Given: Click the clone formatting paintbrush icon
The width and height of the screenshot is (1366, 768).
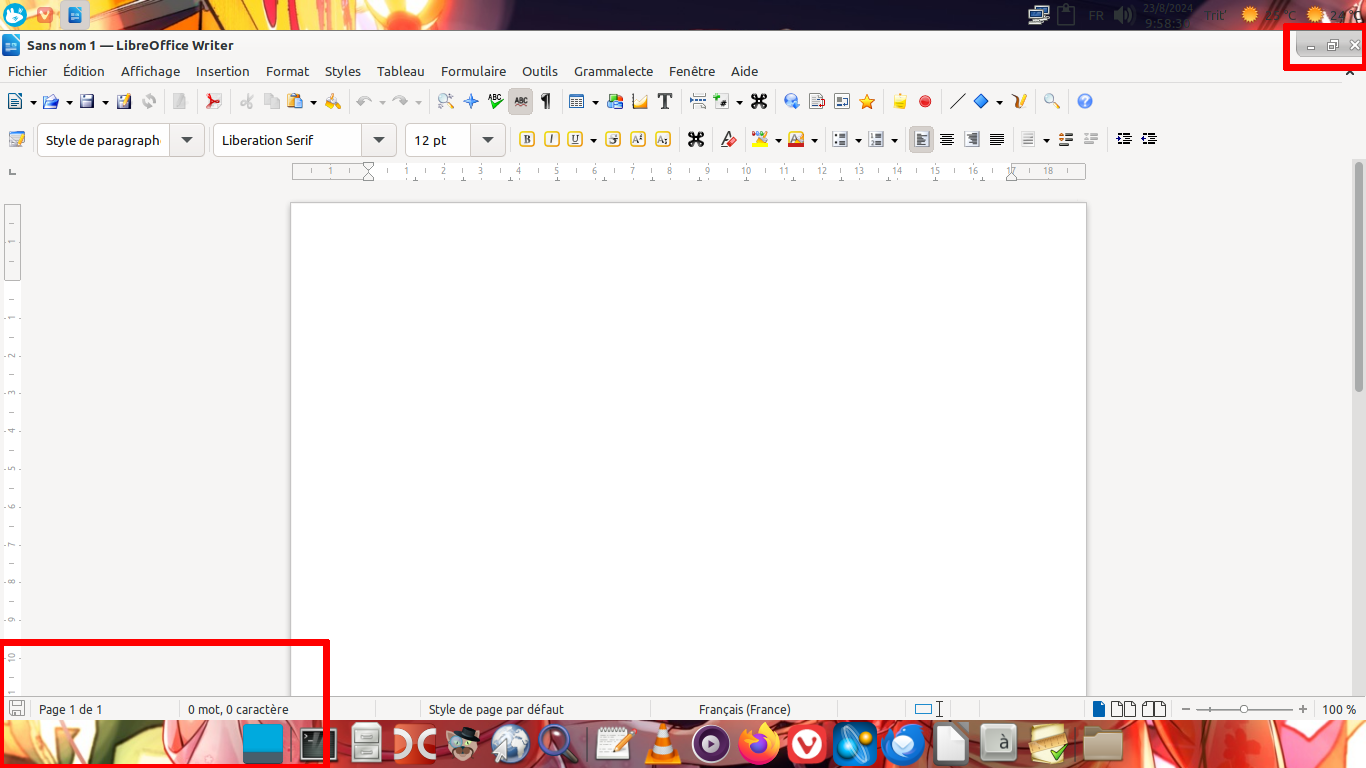Looking at the screenshot, I should 333,101.
